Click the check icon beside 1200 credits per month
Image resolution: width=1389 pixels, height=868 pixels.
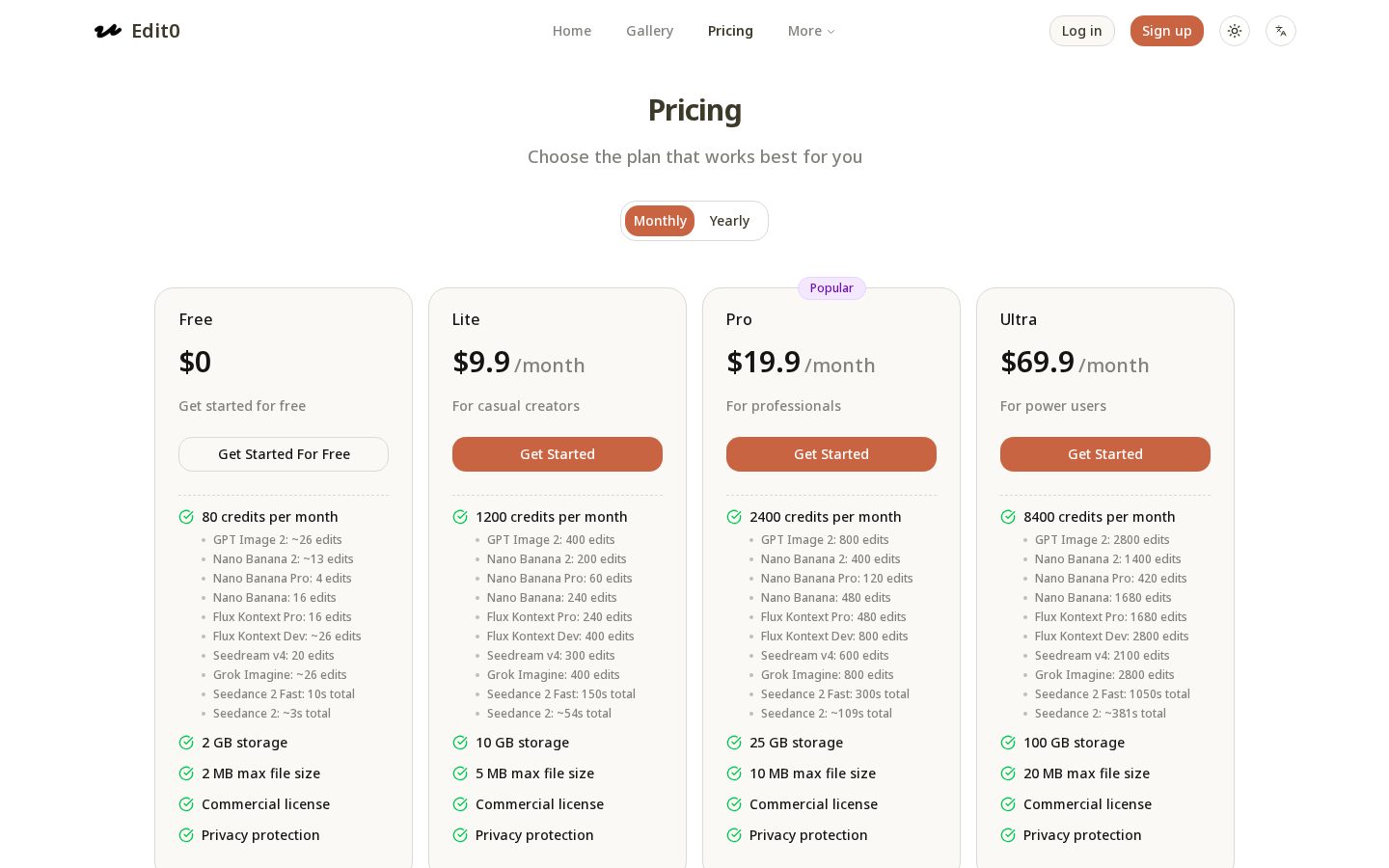point(460,517)
